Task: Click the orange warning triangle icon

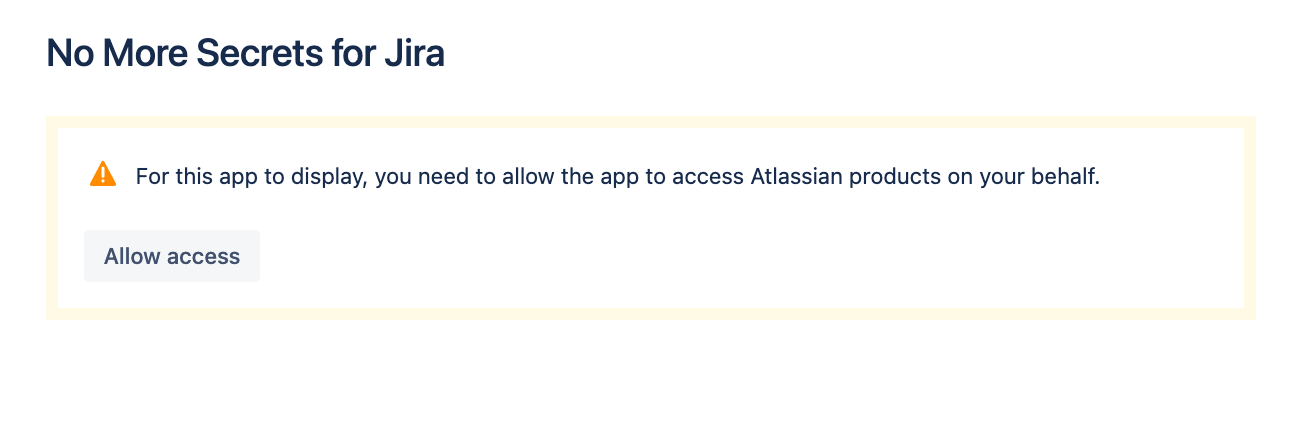Action: tap(103, 174)
